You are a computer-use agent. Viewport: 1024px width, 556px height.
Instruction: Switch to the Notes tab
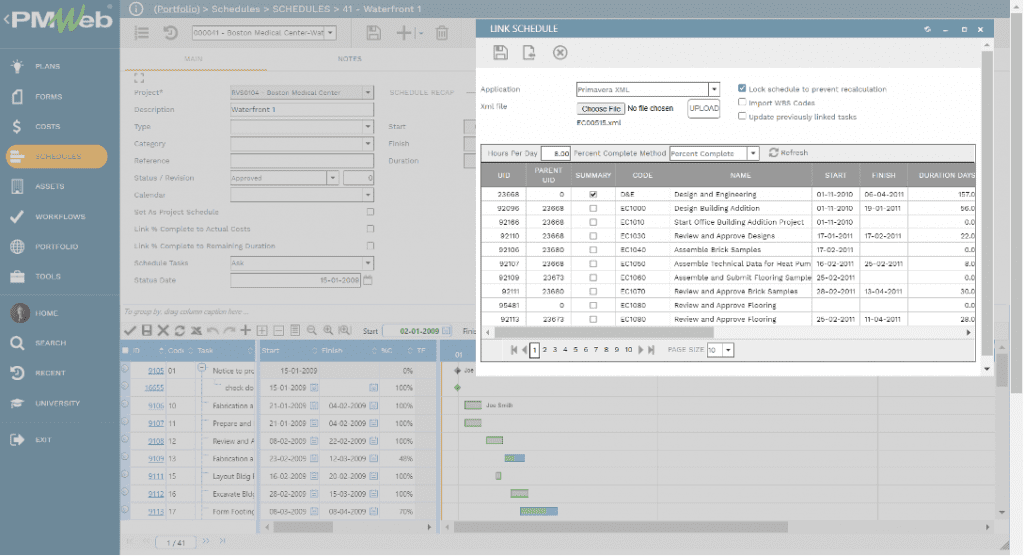coord(349,59)
